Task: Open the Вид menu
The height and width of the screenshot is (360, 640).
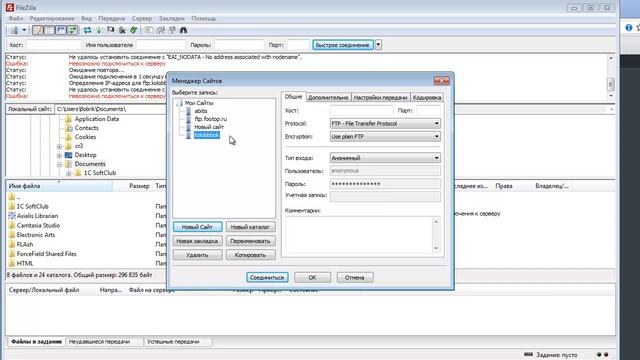Action: click(86, 18)
